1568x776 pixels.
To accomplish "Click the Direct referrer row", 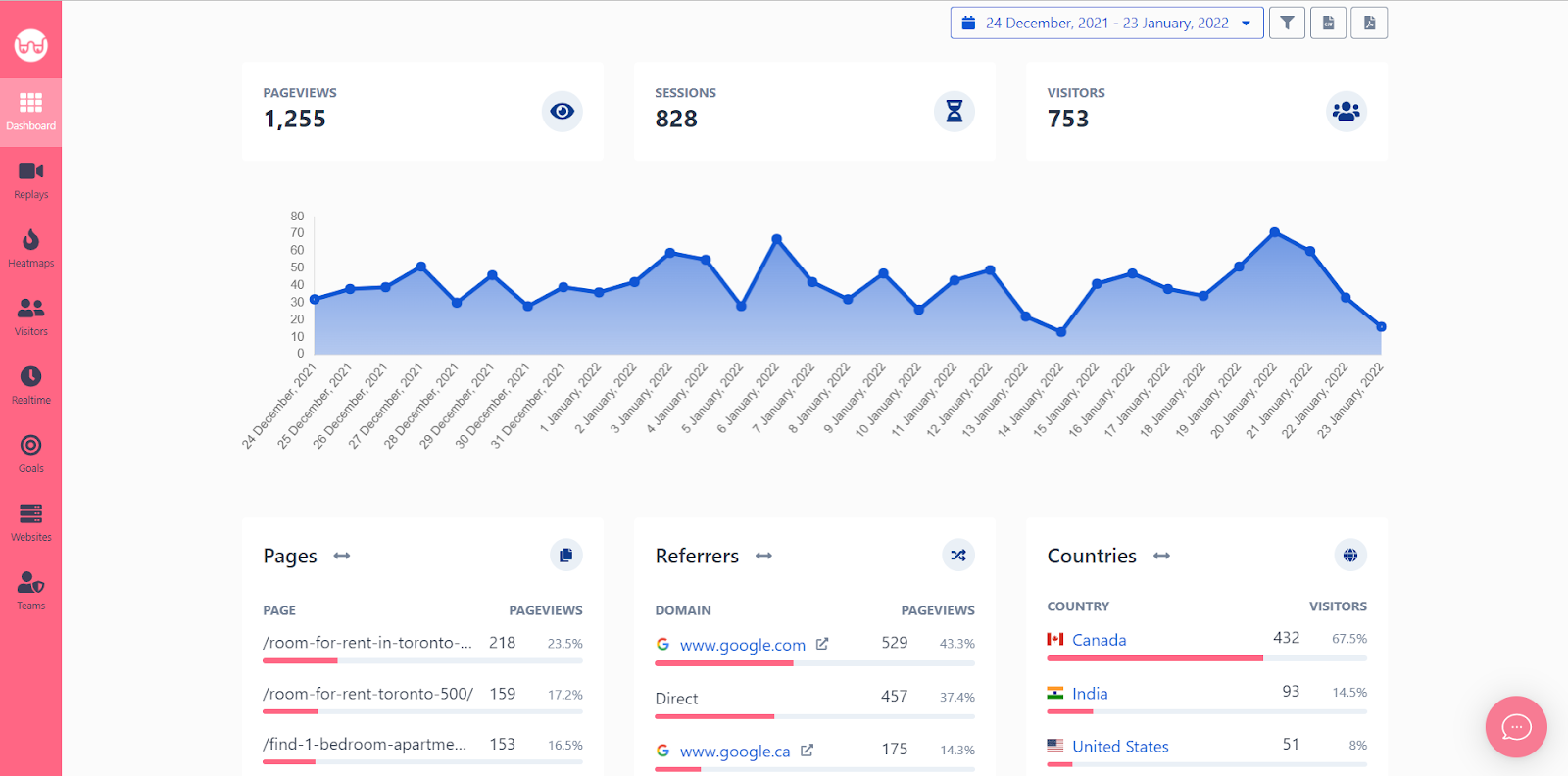I will (x=814, y=702).
